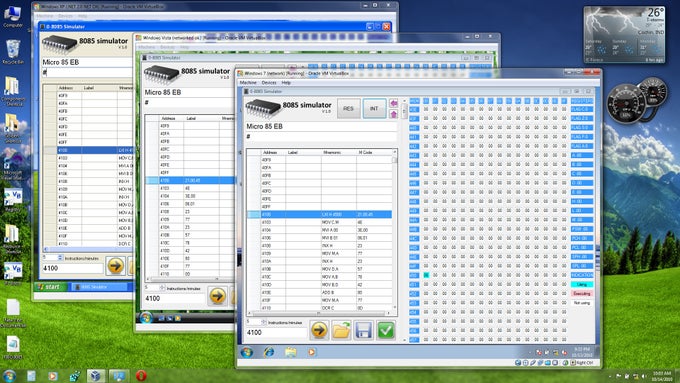This screenshot has width=680, height=383.
Task: Open a file with the folder icon
Action: [341, 331]
